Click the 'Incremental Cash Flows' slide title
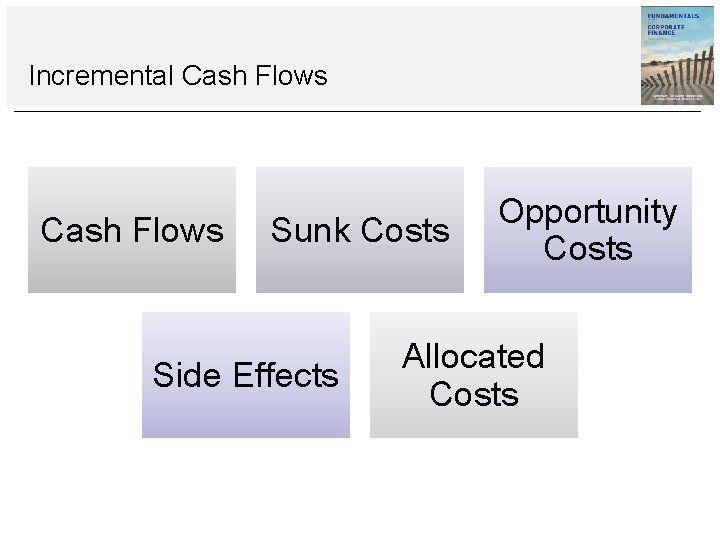 coord(178,76)
